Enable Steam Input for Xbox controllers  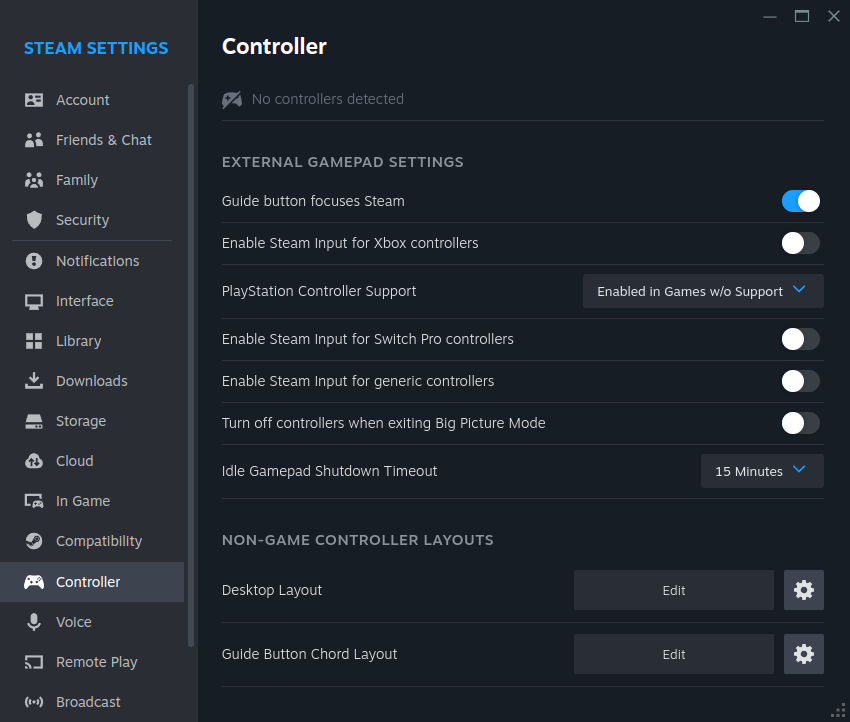coord(800,243)
